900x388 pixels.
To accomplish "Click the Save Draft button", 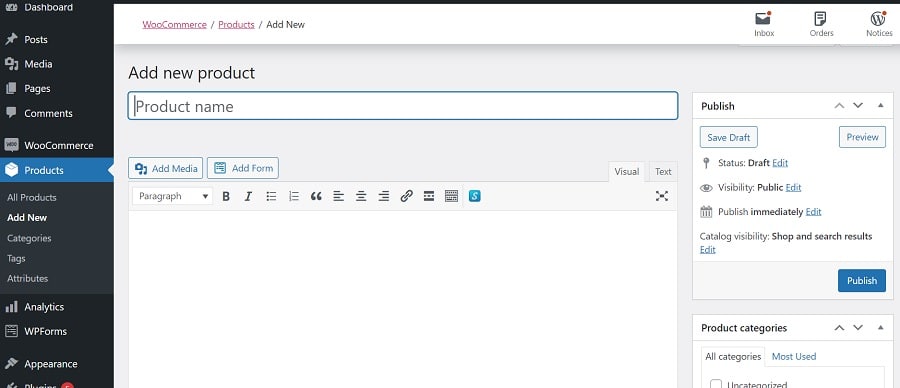I will (728, 137).
